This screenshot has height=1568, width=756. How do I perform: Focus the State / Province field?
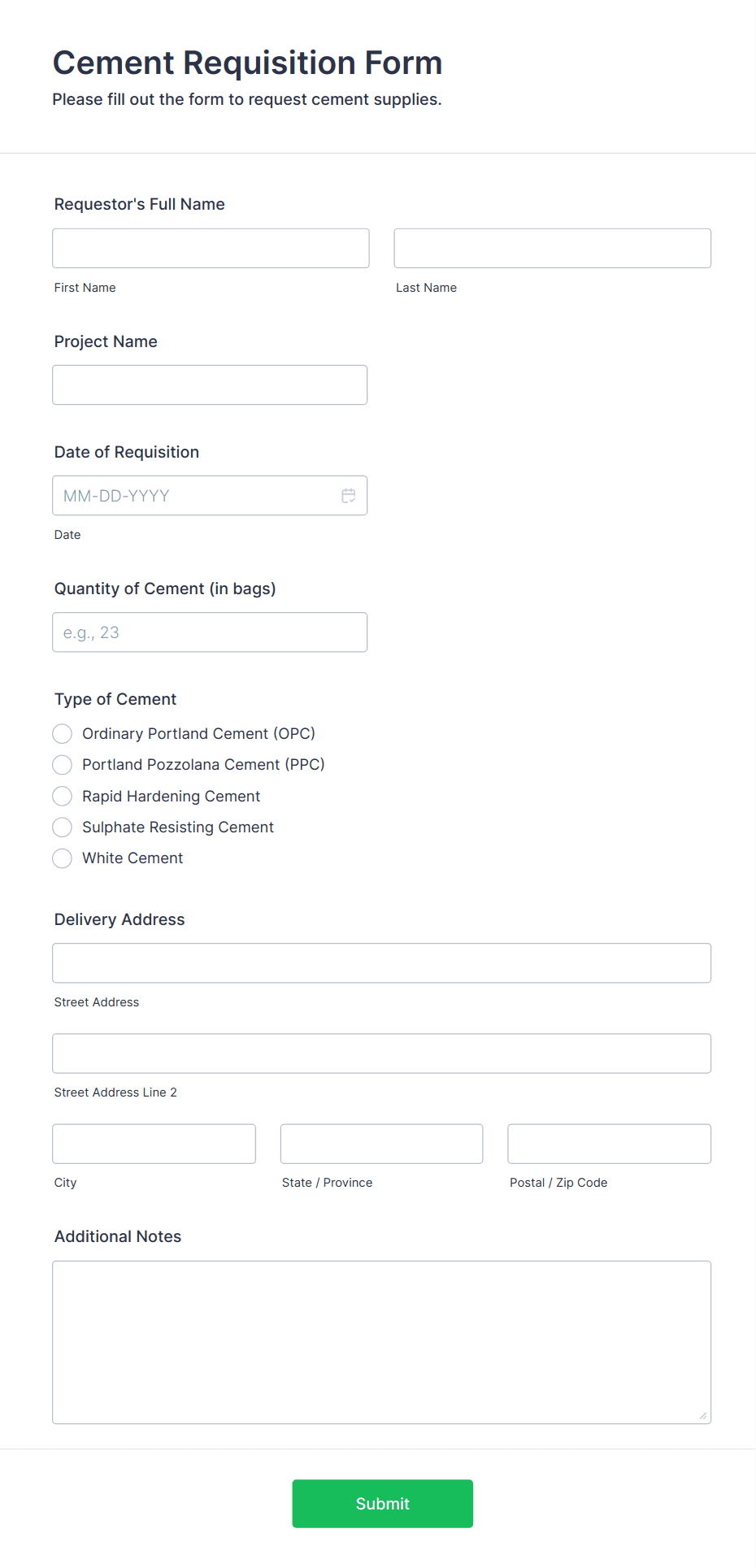381,1144
